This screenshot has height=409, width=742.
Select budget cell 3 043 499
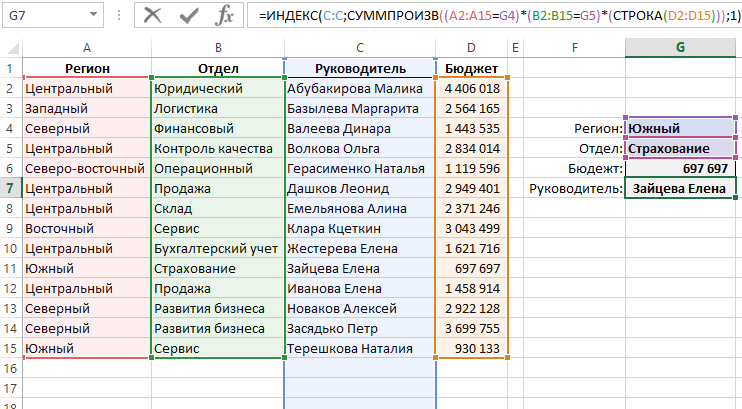tap(471, 229)
